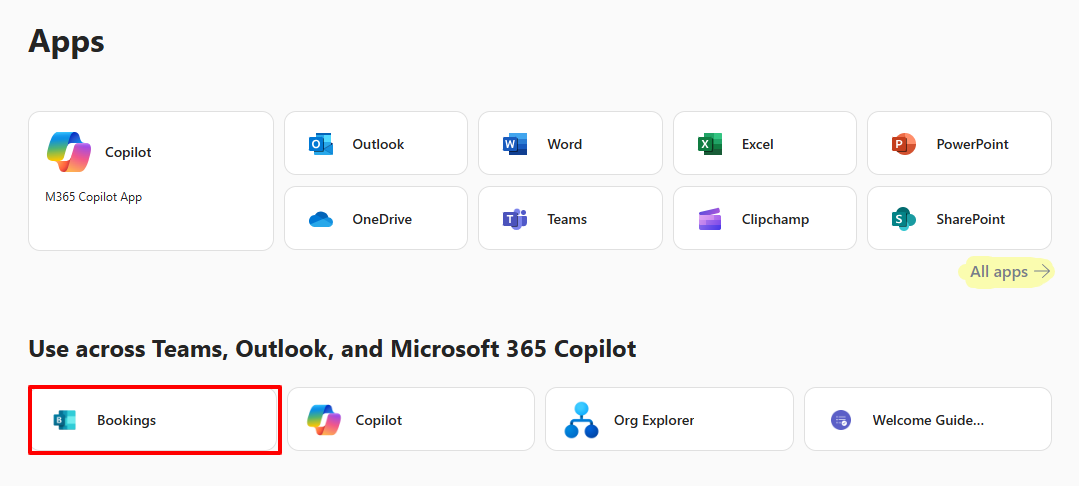
Task: Open the Welcome Guide icon
Action: click(841, 420)
